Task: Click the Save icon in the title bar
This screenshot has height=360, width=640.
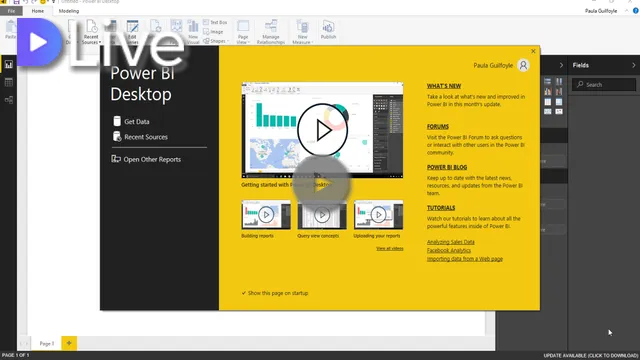Action: pos(16,2)
